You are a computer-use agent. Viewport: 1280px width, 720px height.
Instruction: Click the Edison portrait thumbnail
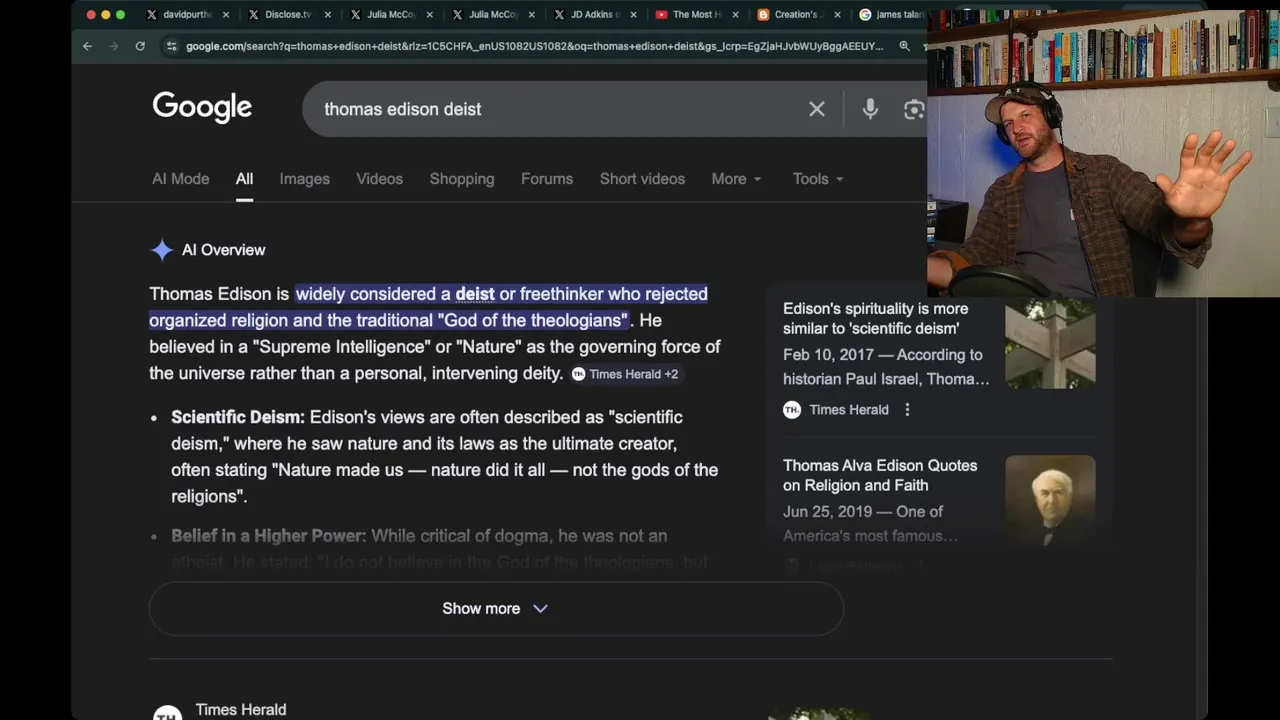point(1050,500)
